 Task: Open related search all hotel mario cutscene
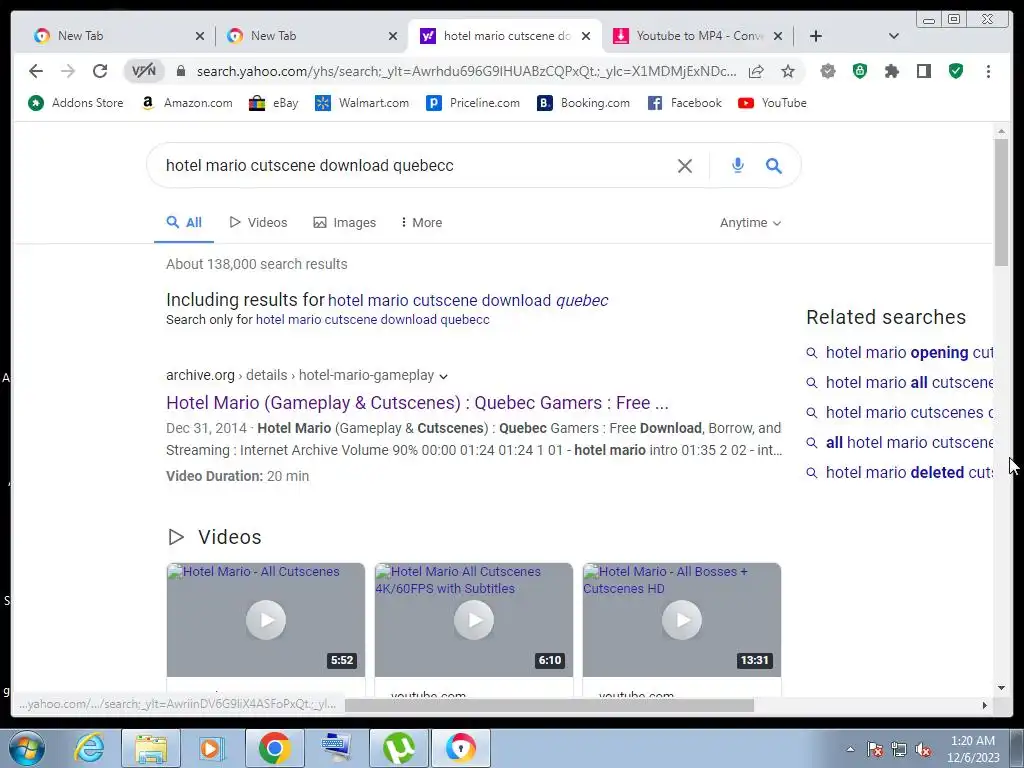tap(909, 443)
